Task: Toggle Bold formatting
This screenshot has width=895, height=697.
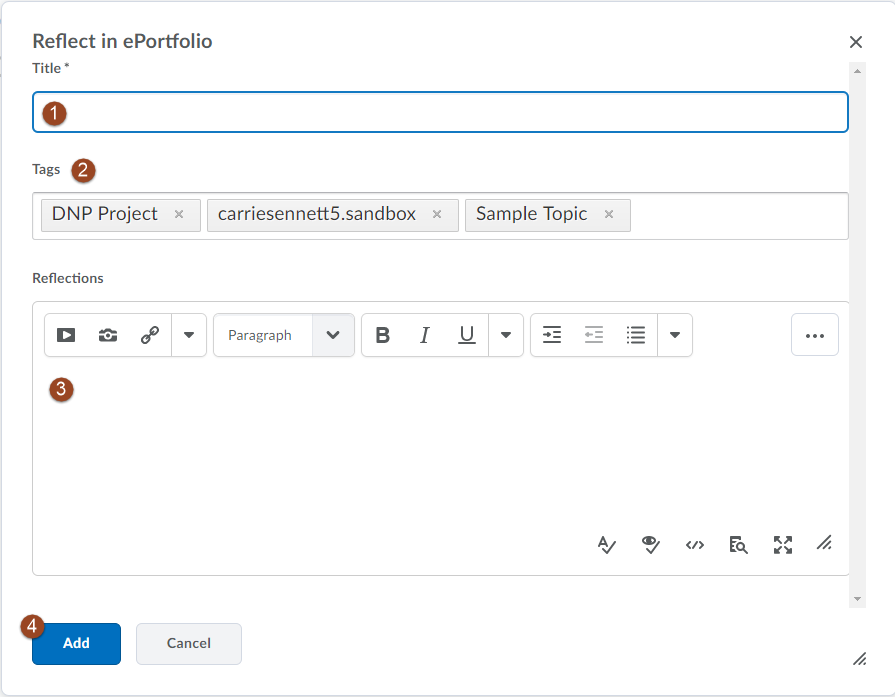Action: click(x=382, y=336)
